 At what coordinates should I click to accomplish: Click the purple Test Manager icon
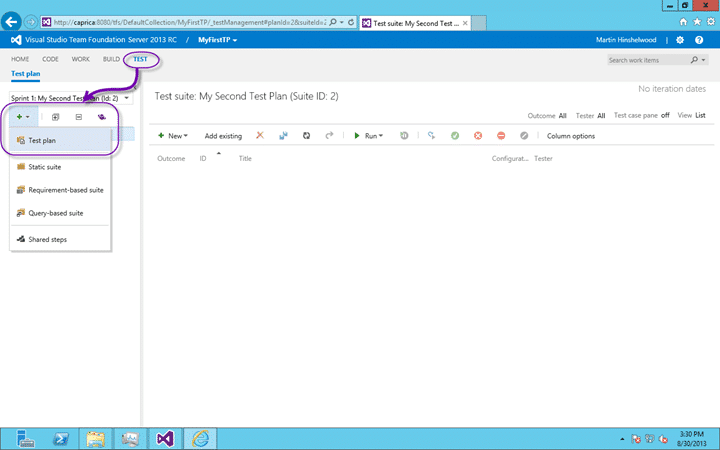[101, 117]
